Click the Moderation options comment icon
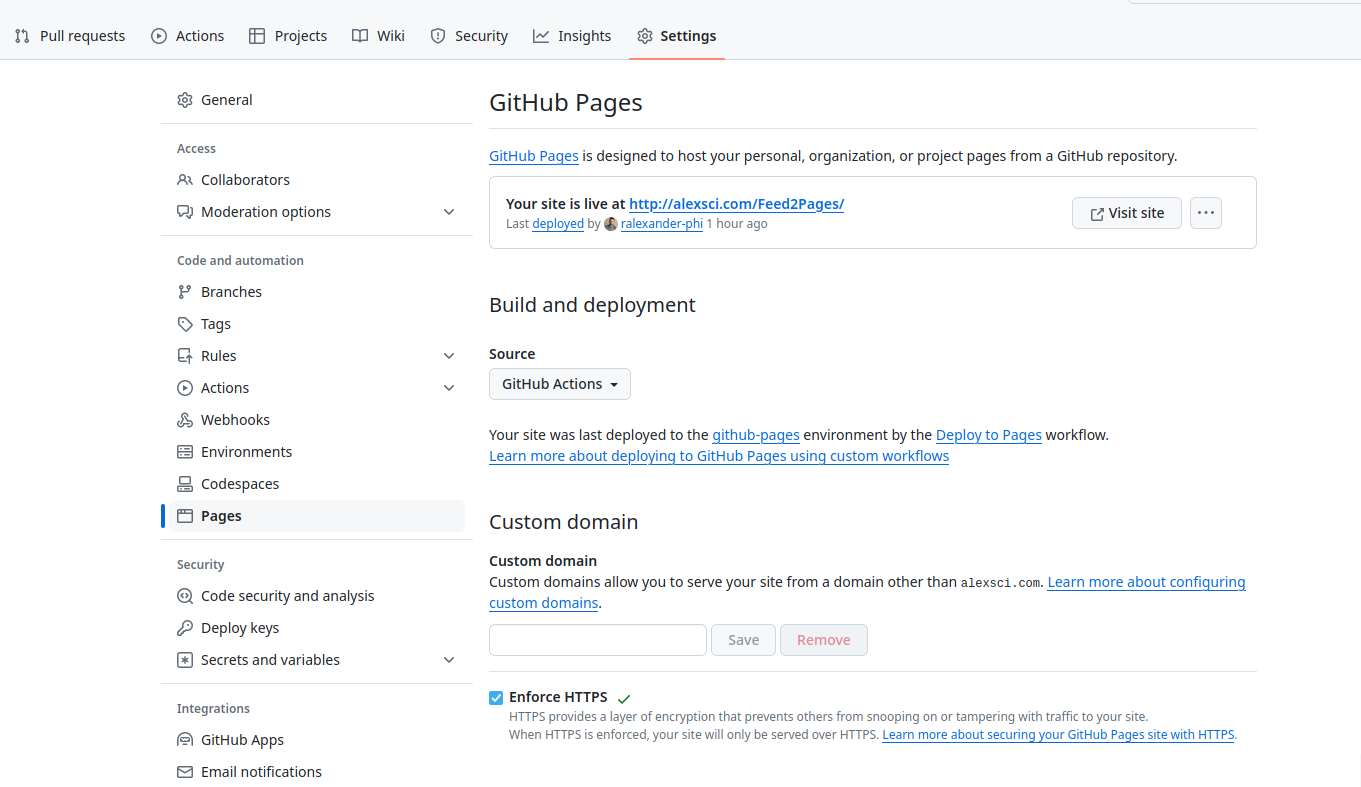 click(185, 212)
